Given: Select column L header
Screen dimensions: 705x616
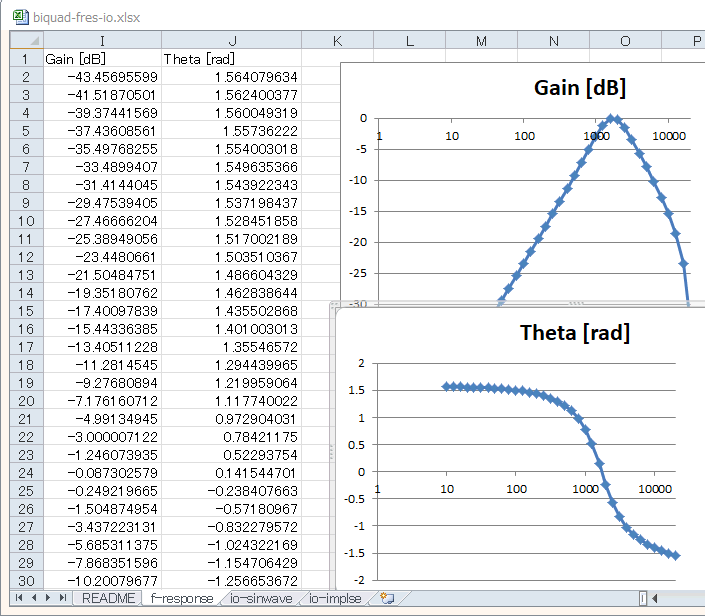Looking at the screenshot, I should click(409, 40).
